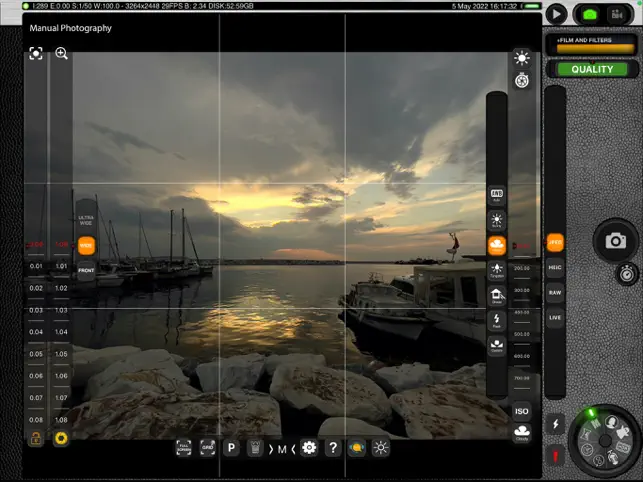This screenshot has height=482, width=643.
Task: Click the brightness sun icon at top
Action: click(521, 58)
